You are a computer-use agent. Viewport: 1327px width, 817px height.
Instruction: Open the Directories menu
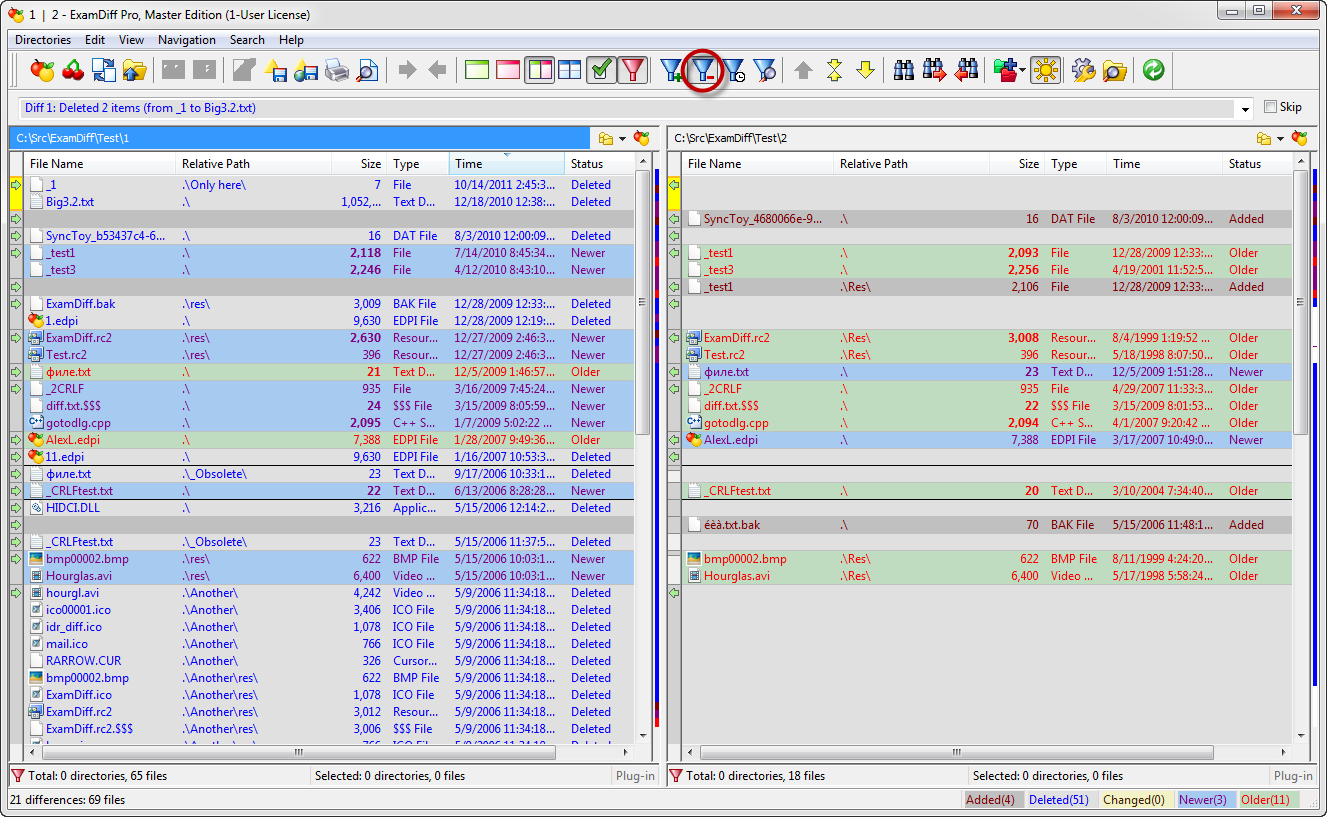coord(43,40)
